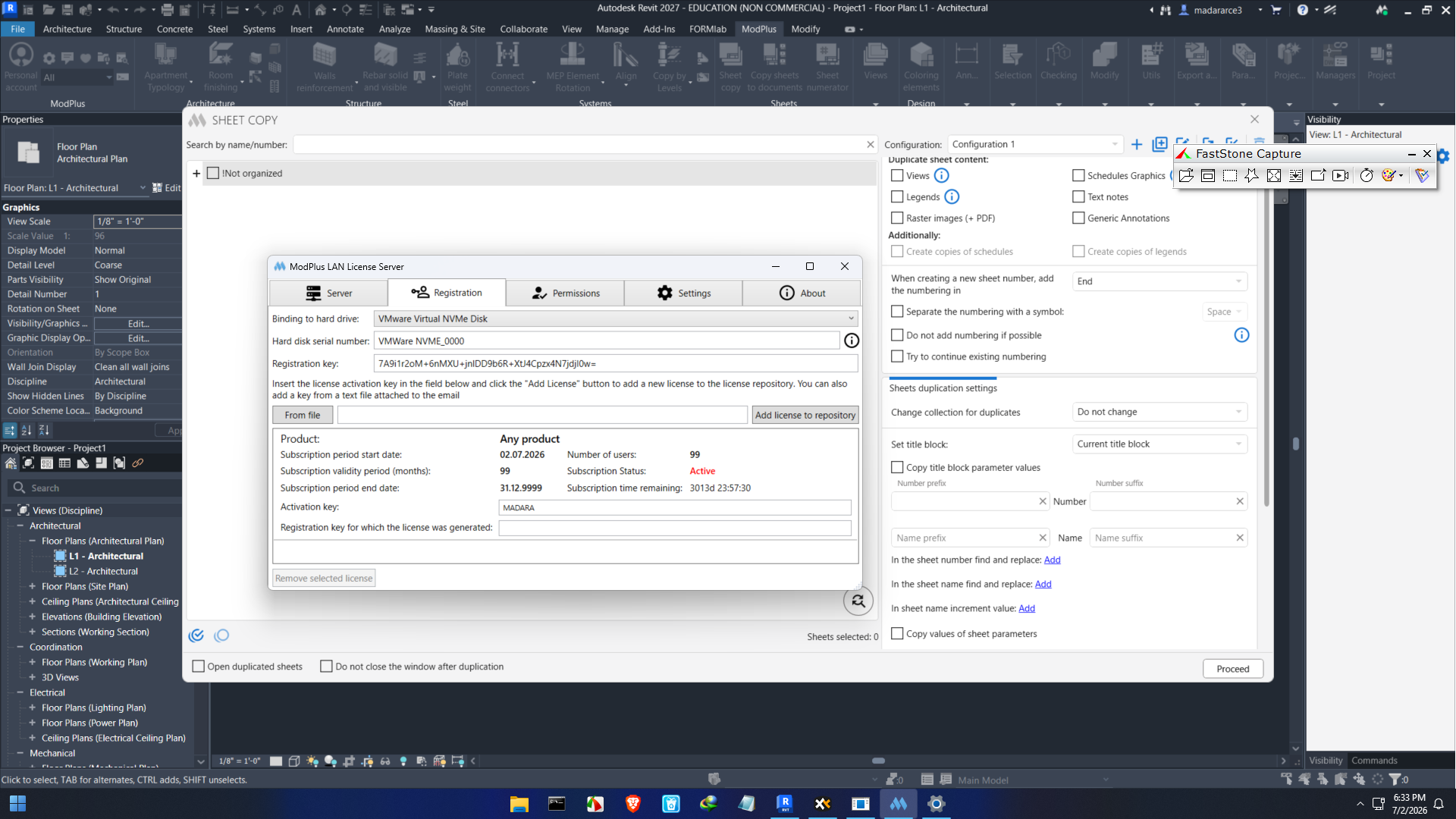Toggle Reveal Hidden Elements lightbulb
Viewport: 1456px width, 819px height.
tap(403, 761)
